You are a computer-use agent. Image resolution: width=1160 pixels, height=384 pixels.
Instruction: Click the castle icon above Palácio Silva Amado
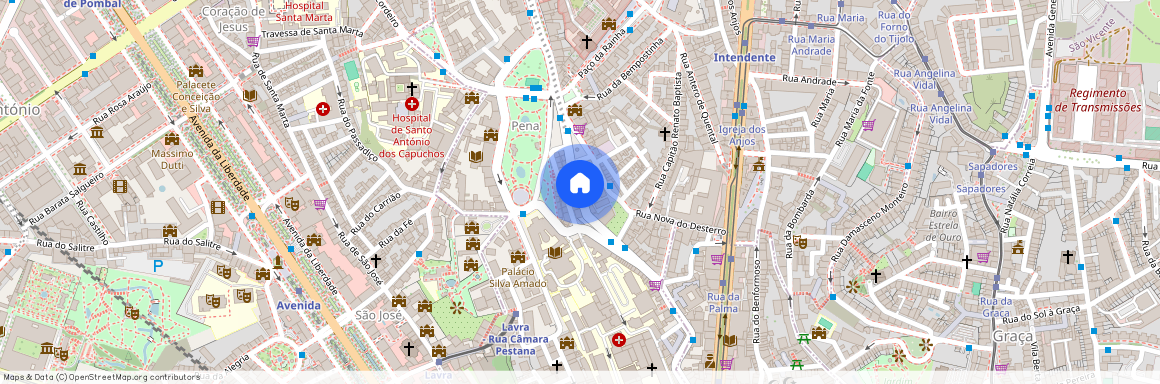(517, 257)
